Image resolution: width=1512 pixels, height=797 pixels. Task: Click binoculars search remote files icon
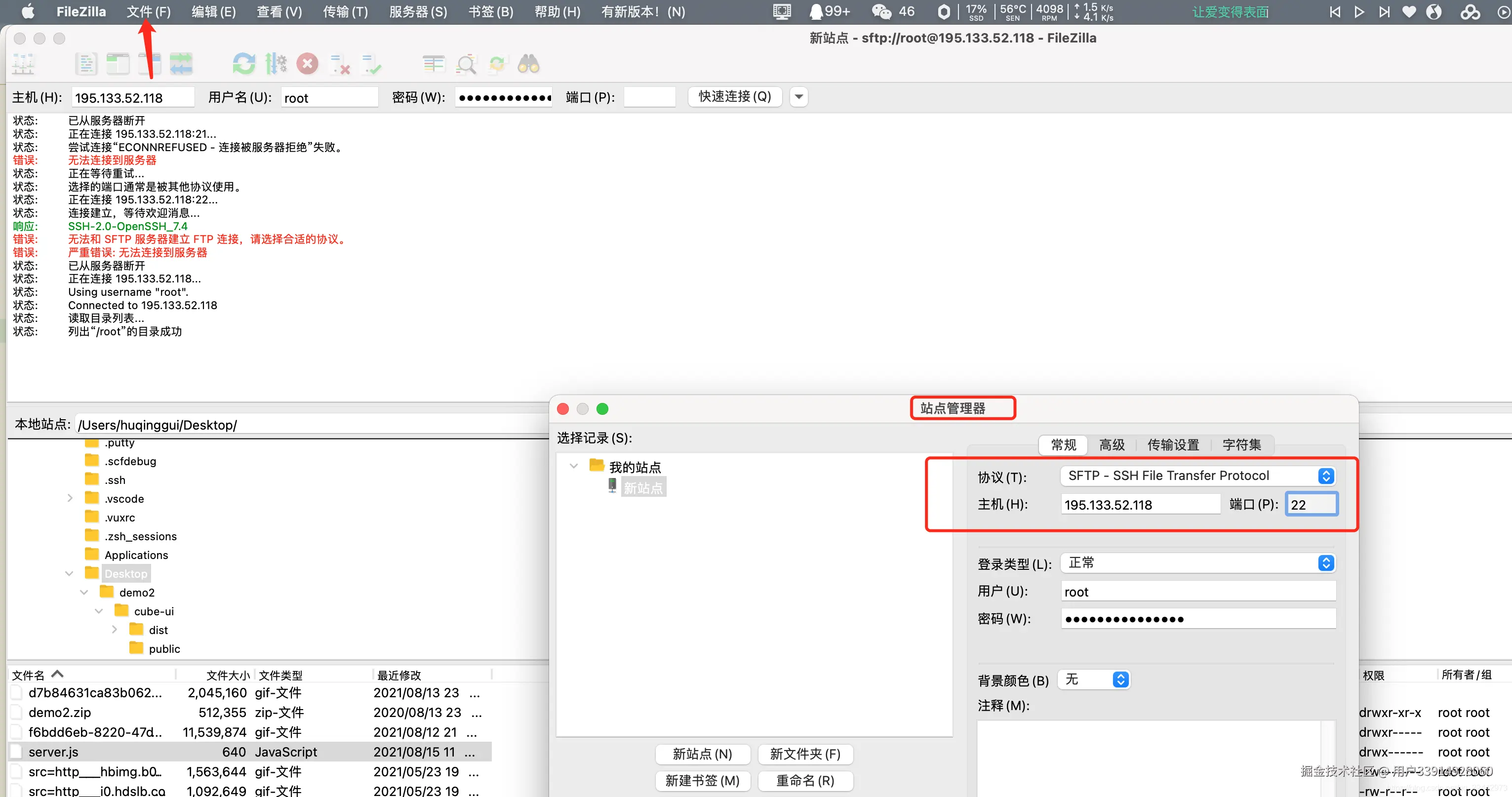(x=528, y=64)
